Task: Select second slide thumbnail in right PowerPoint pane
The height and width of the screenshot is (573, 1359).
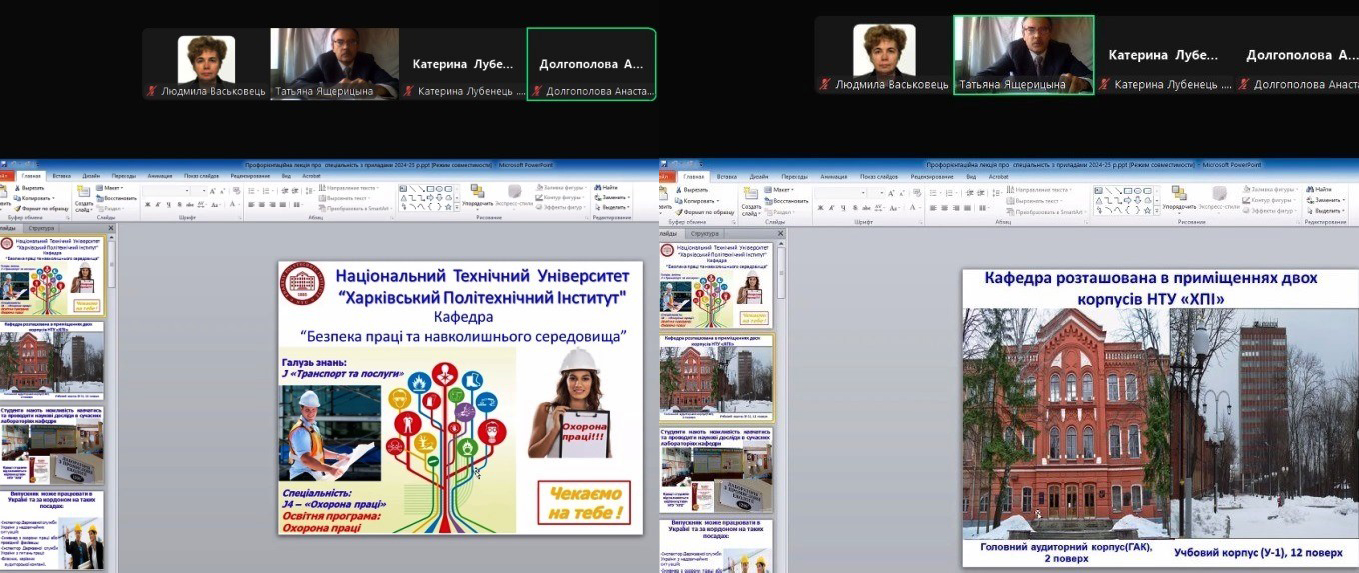Action: [x=716, y=377]
